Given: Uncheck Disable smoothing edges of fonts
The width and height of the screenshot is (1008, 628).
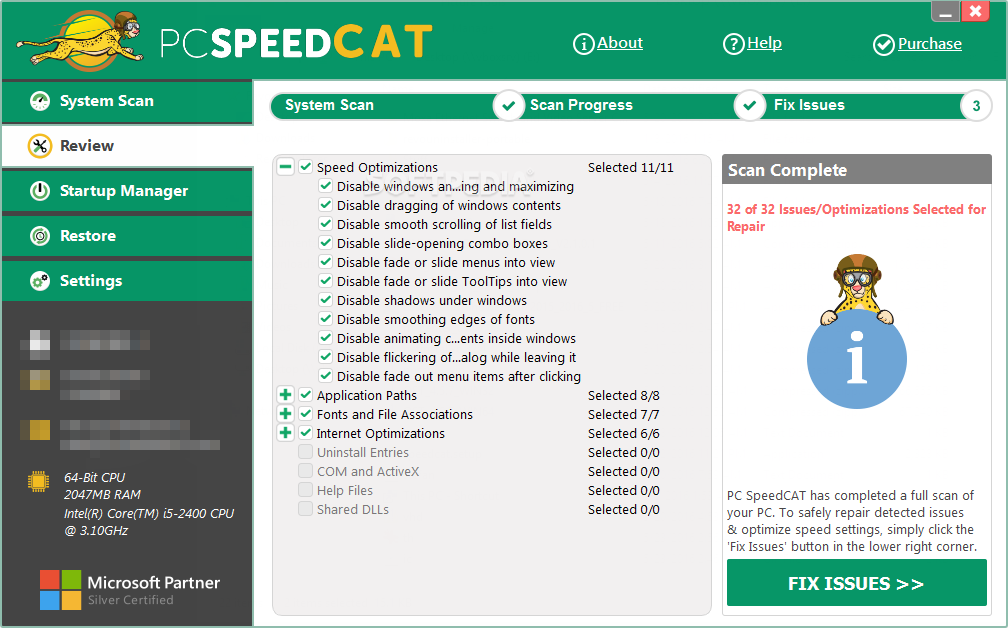Looking at the screenshot, I should point(325,319).
